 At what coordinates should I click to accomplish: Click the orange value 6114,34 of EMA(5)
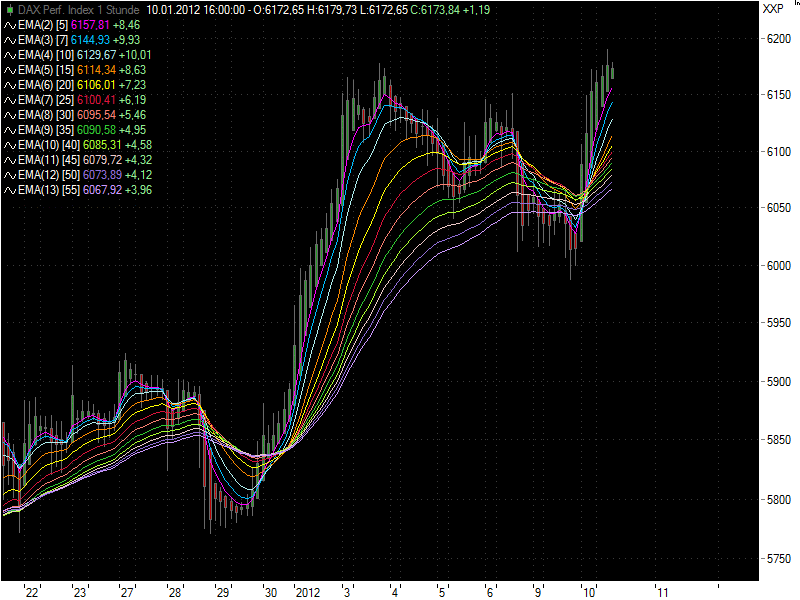[x=96, y=70]
